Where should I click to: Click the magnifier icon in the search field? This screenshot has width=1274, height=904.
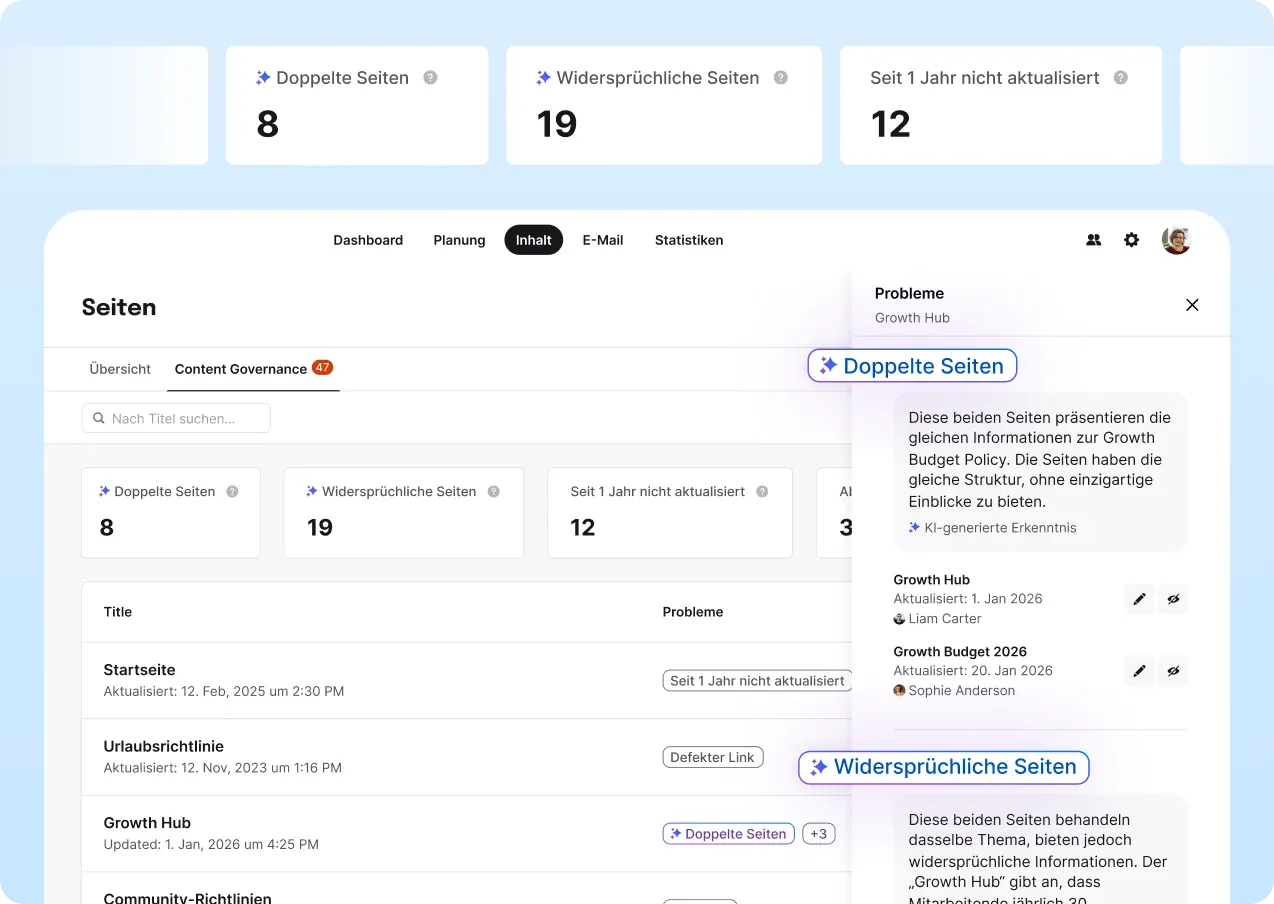[97, 418]
